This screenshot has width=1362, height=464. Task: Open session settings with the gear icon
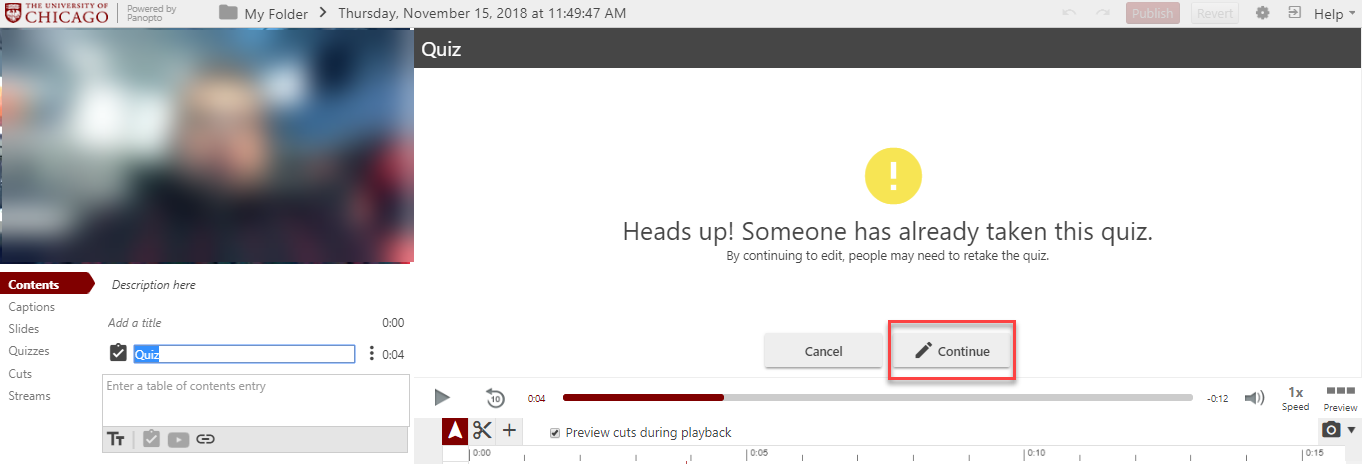[1262, 14]
